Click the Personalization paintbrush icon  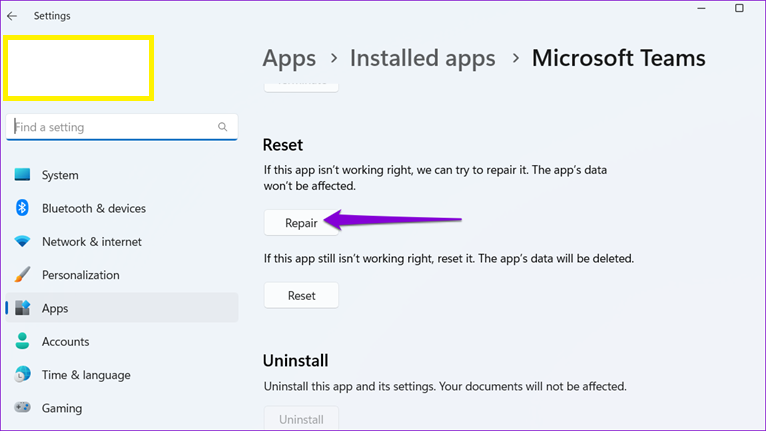22,275
